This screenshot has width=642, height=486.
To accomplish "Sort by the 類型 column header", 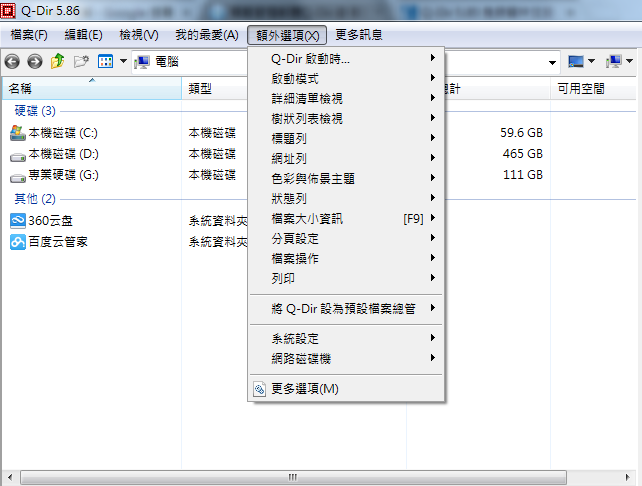I will (215, 88).
